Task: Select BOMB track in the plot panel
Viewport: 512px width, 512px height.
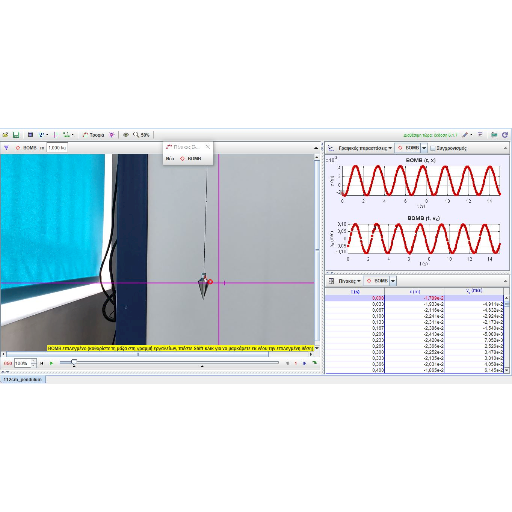Action: [x=408, y=148]
